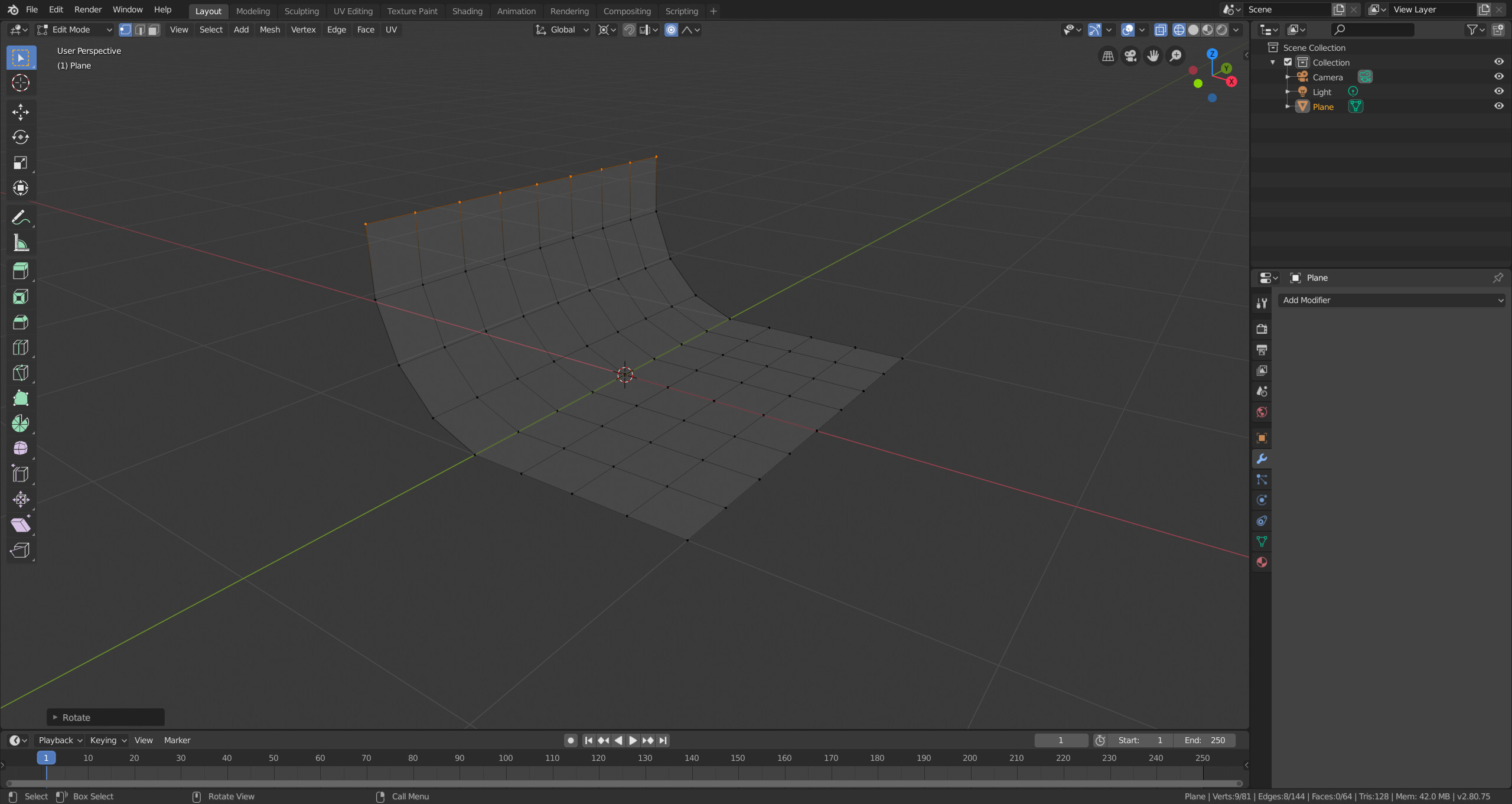
Task: Toggle Plane object visibility in outliner
Action: (1498, 106)
